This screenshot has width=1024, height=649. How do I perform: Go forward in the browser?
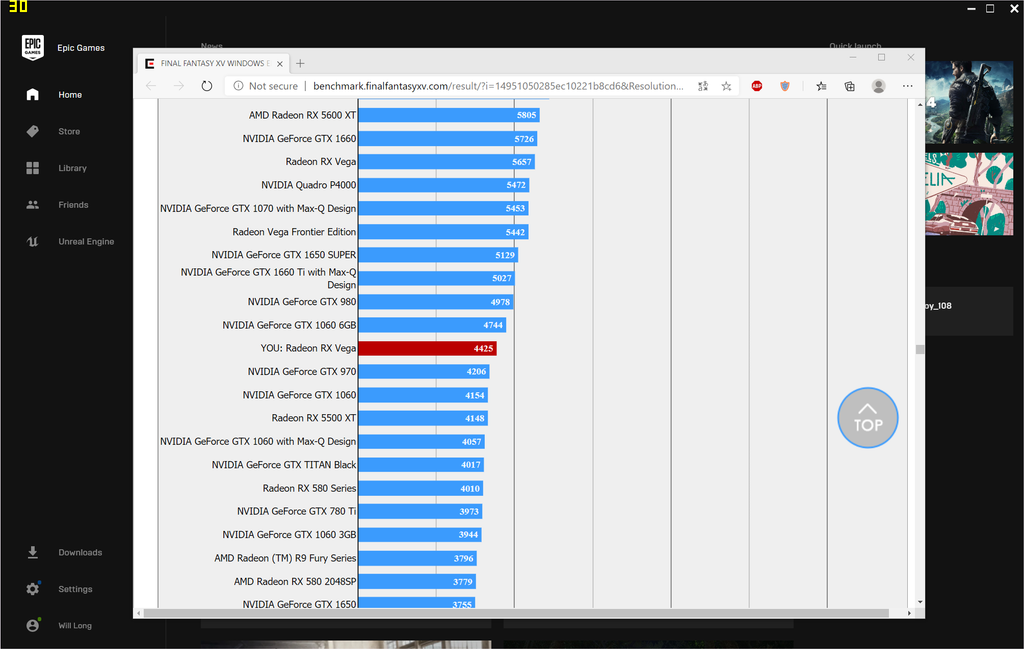(x=179, y=86)
